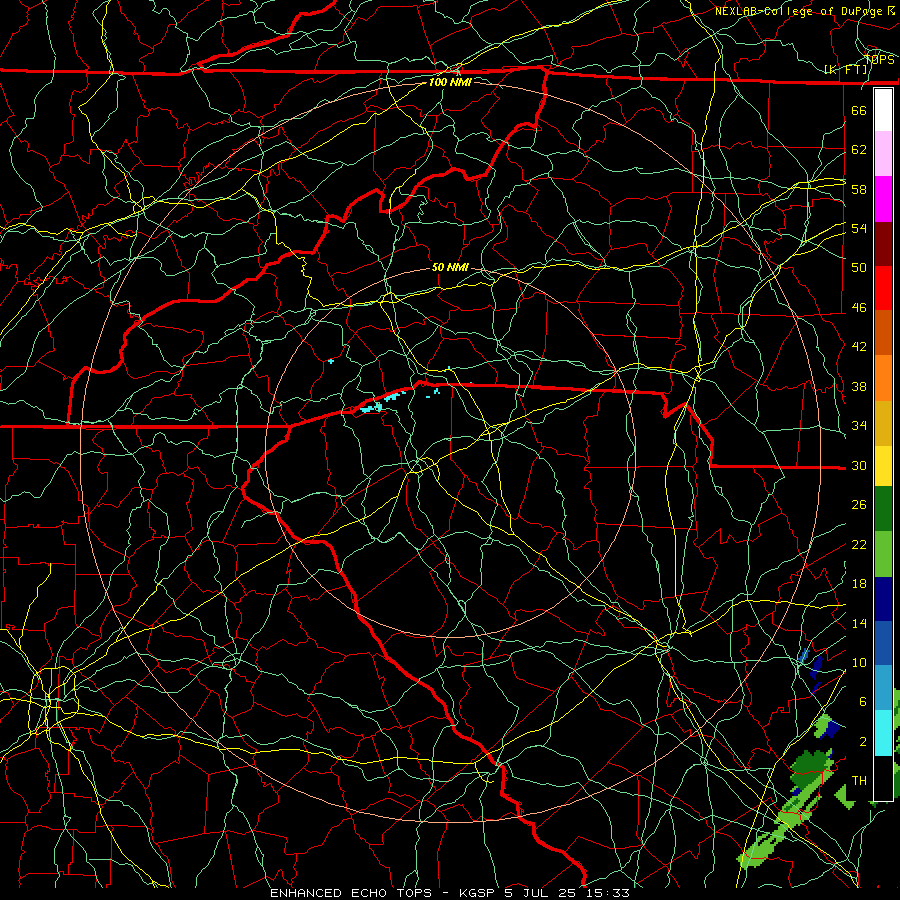Click the 'TOPS' legend heading
The height and width of the screenshot is (900, 900).
click(x=879, y=60)
